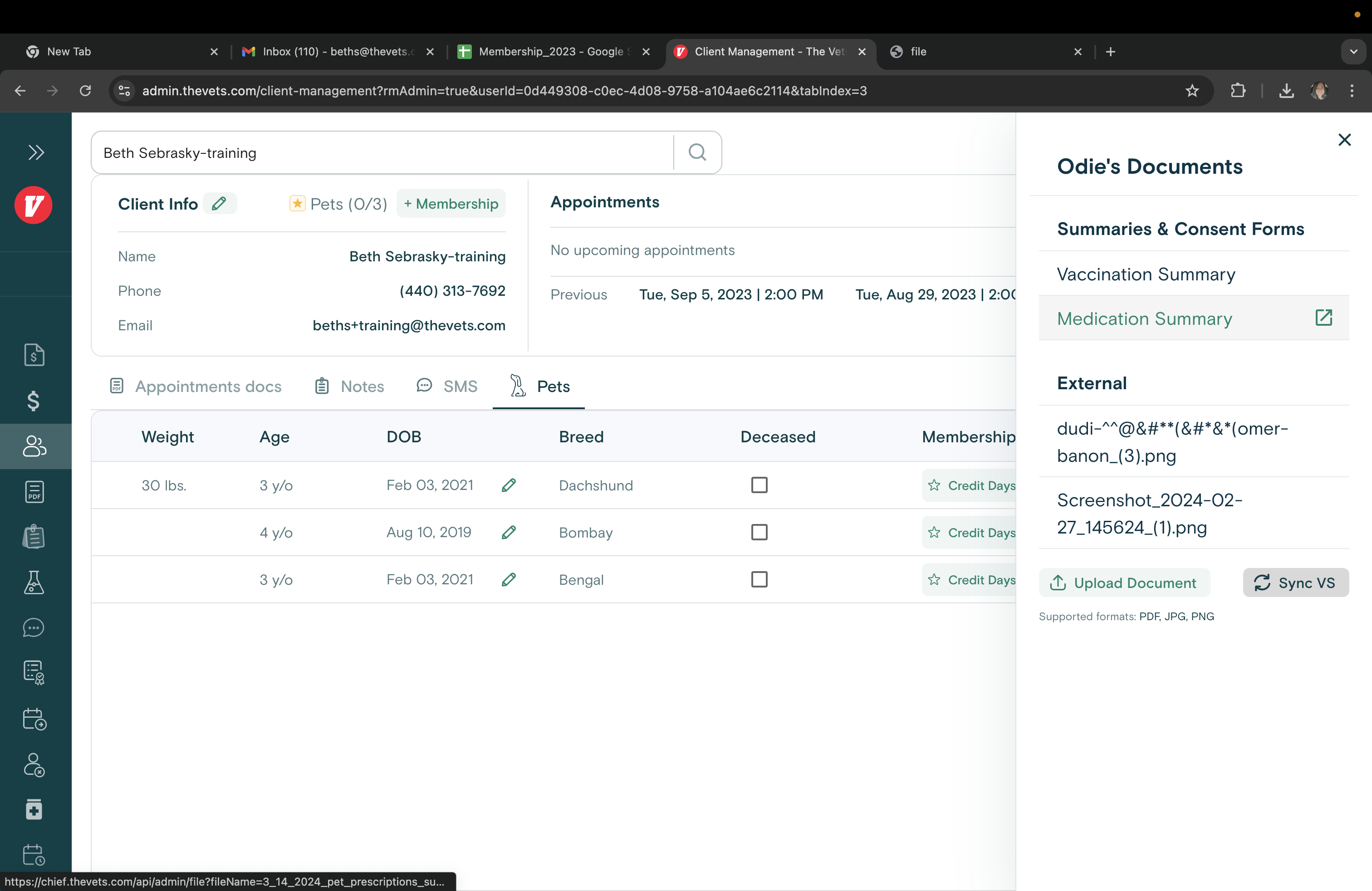Switch to the New Tab browser tab
The height and width of the screenshot is (891, 1372).
122,51
